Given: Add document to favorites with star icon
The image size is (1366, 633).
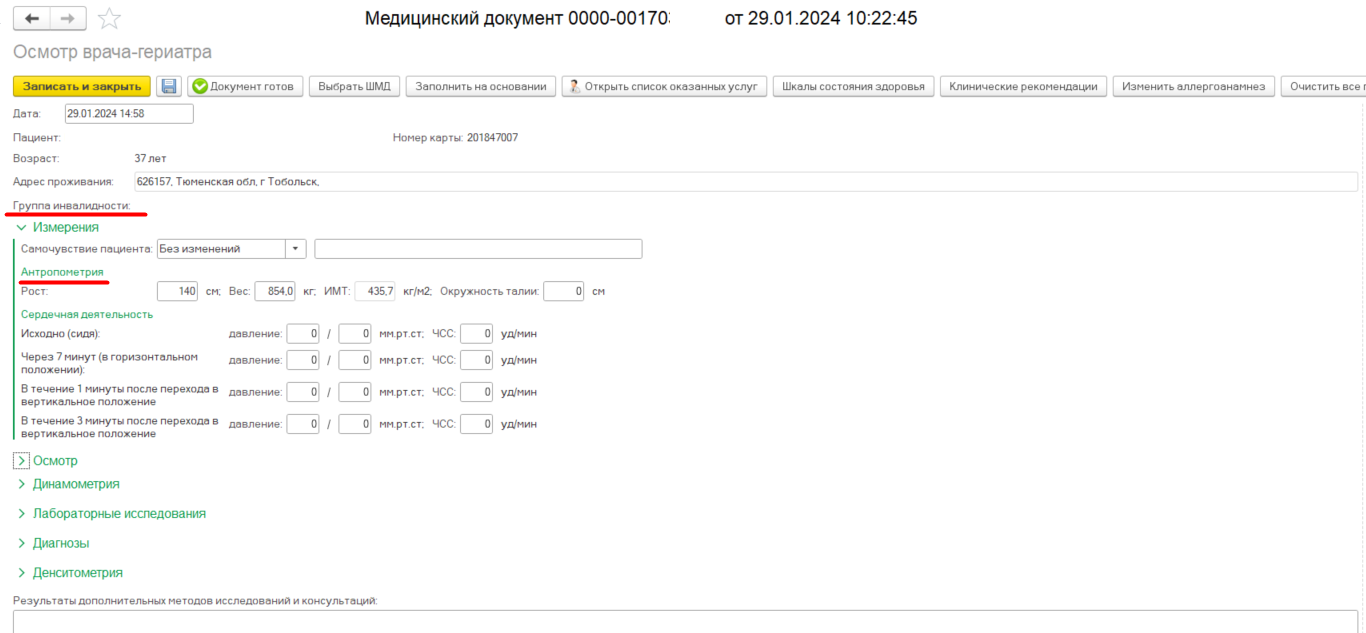Looking at the screenshot, I should [x=110, y=19].
